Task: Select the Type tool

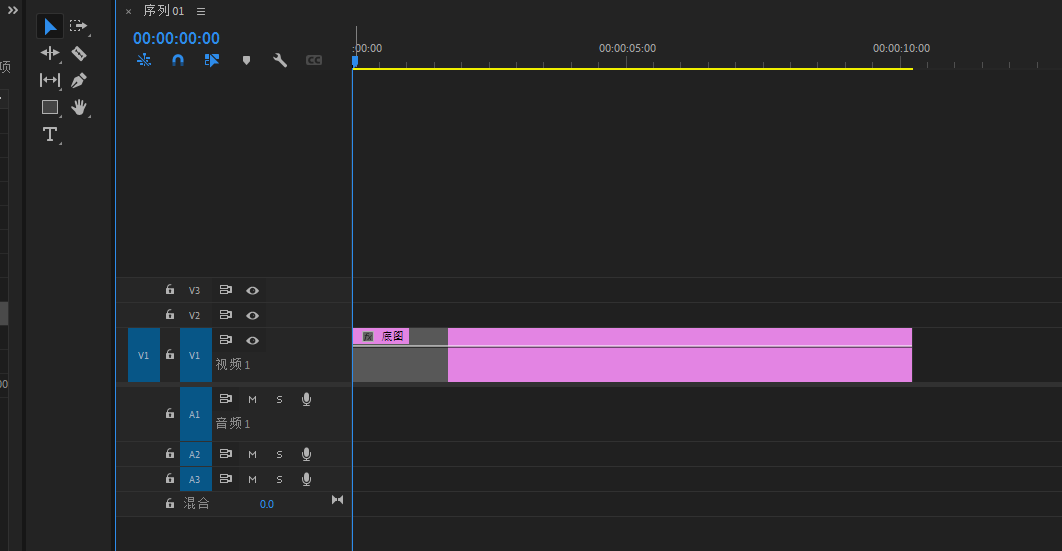Action: pos(50,134)
